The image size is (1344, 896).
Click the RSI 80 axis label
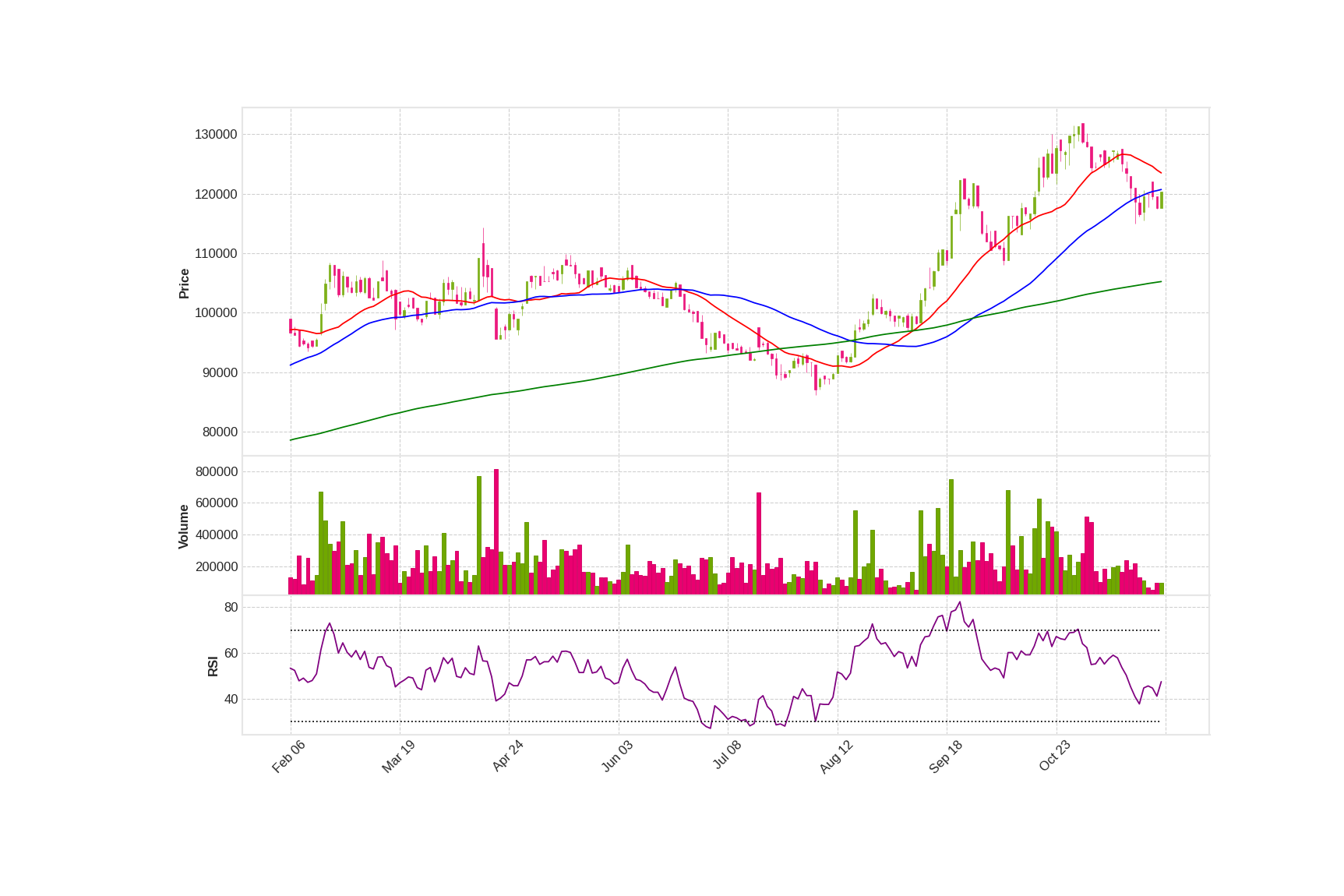pos(231,608)
